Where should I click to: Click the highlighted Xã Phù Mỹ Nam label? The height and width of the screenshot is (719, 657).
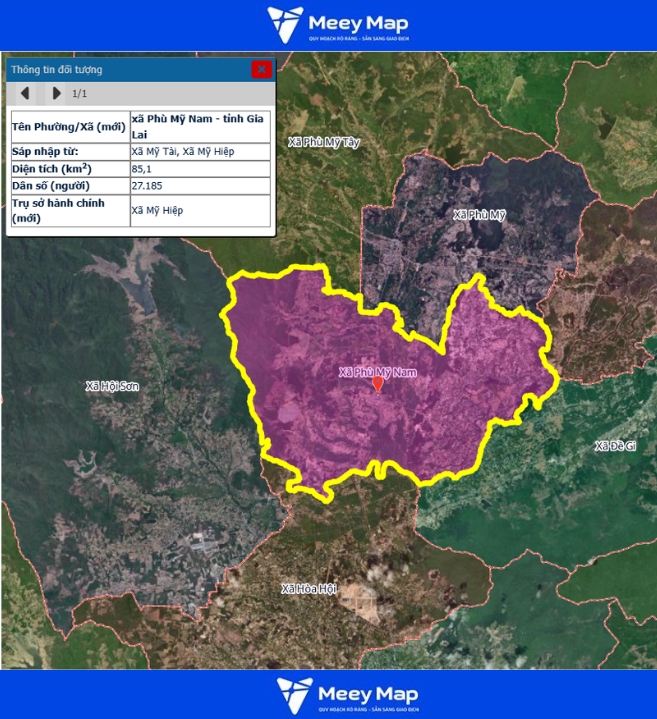point(377,371)
